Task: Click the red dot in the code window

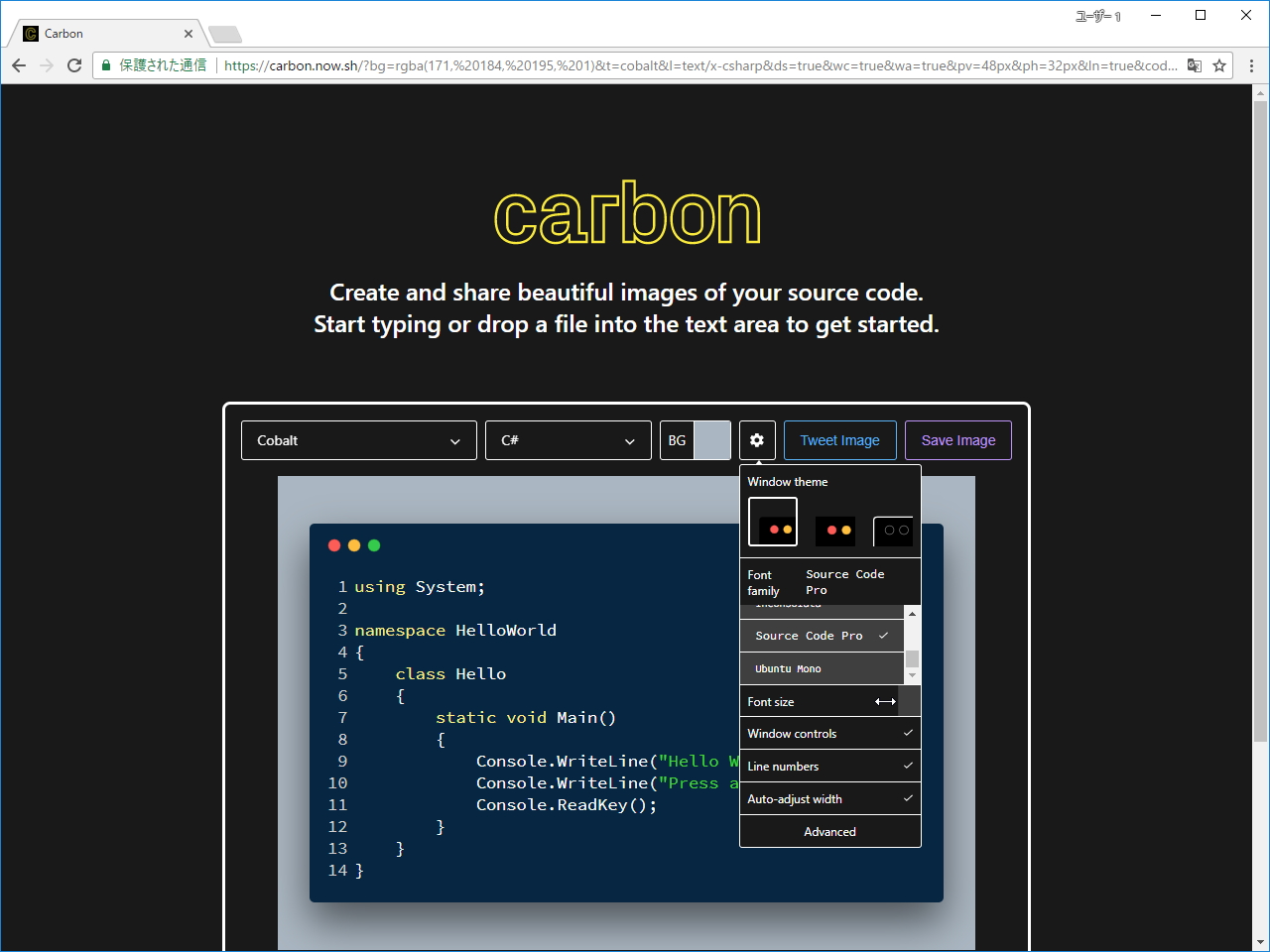Action: (x=334, y=545)
